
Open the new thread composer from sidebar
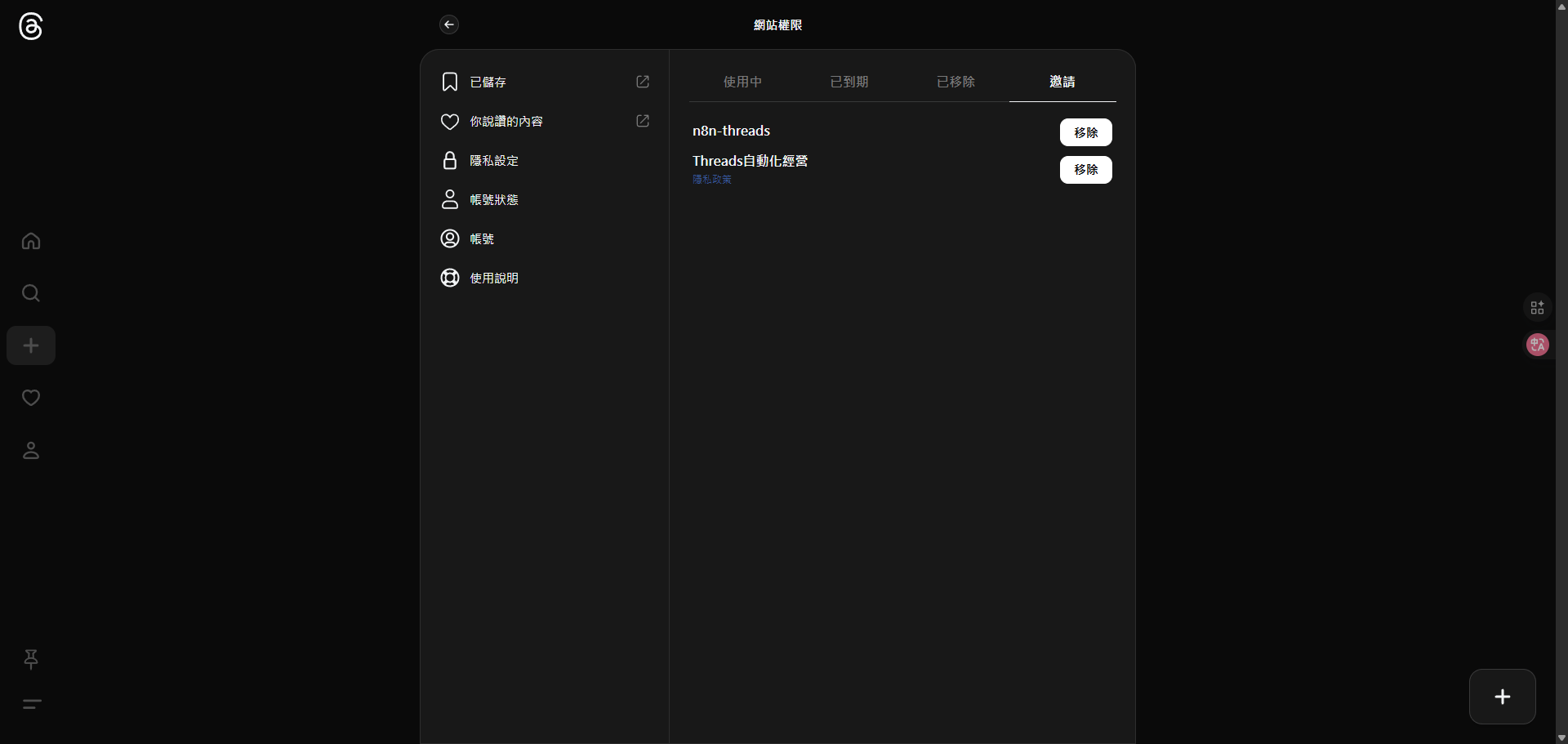point(30,345)
